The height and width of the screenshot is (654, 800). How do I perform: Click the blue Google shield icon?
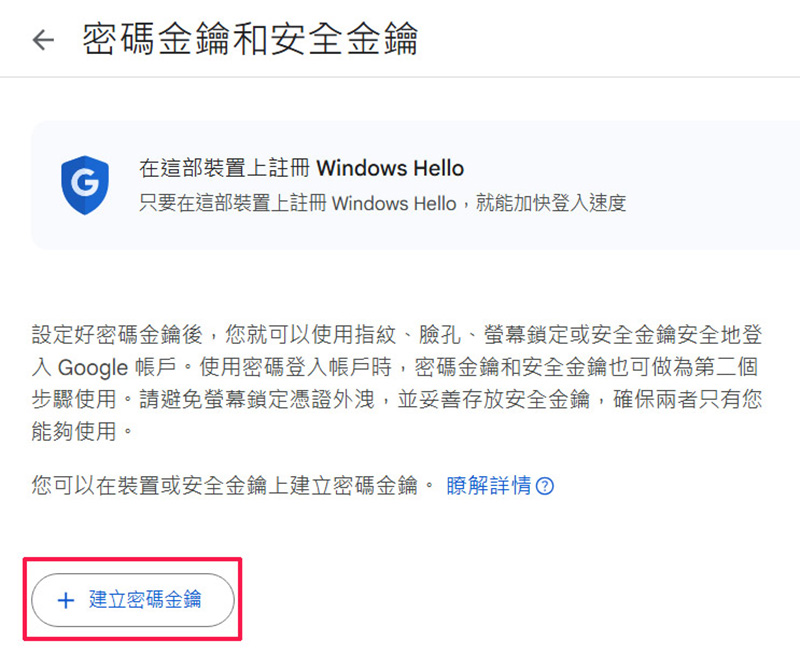pos(85,185)
